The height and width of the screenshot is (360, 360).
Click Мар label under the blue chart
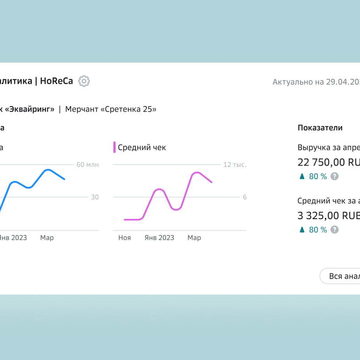click(x=47, y=238)
